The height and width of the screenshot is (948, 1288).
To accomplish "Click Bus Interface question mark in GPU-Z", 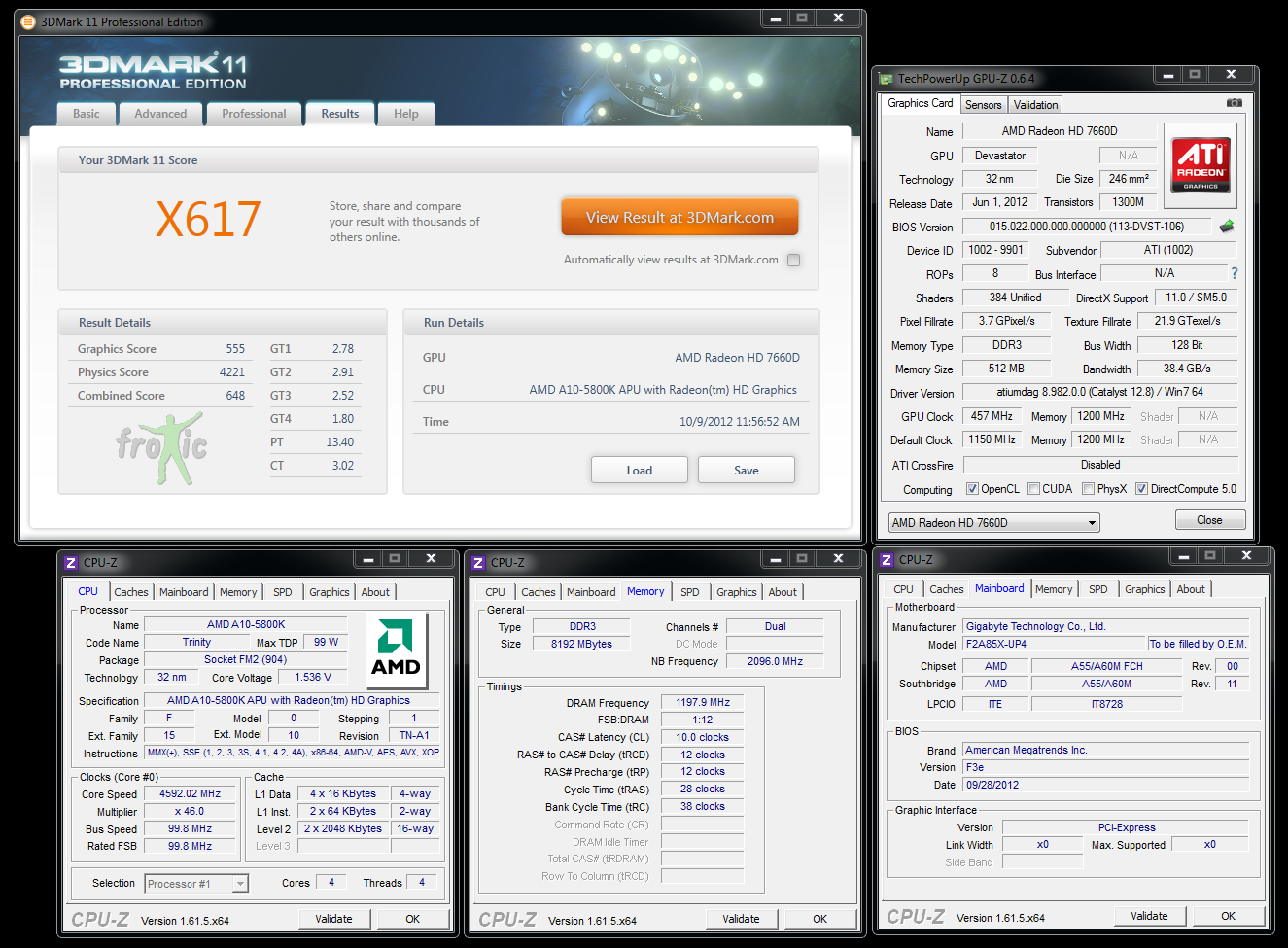I will click(x=1235, y=273).
